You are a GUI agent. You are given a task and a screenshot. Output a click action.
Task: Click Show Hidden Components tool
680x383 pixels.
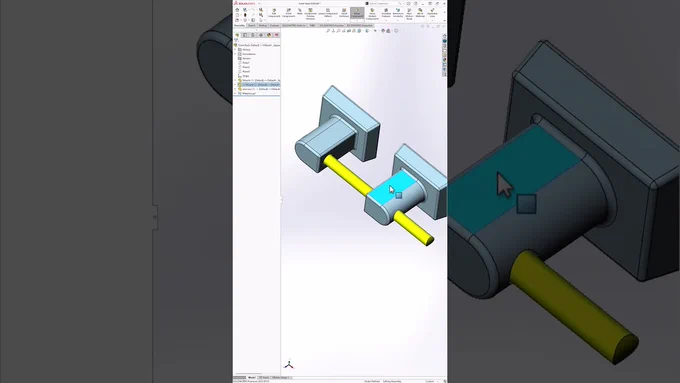[372, 14]
